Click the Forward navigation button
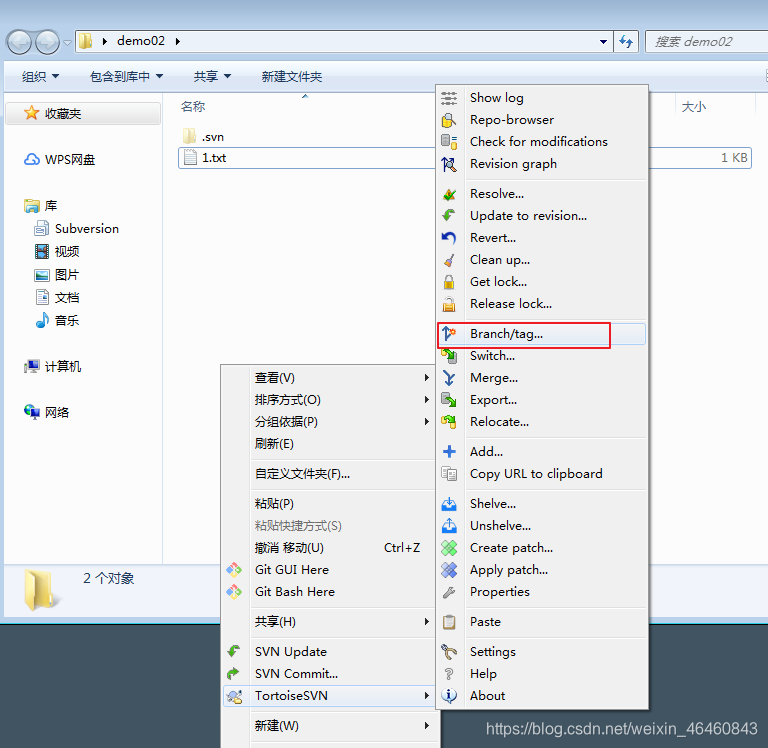Image resolution: width=768 pixels, height=748 pixels. click(x=48, y=42)
